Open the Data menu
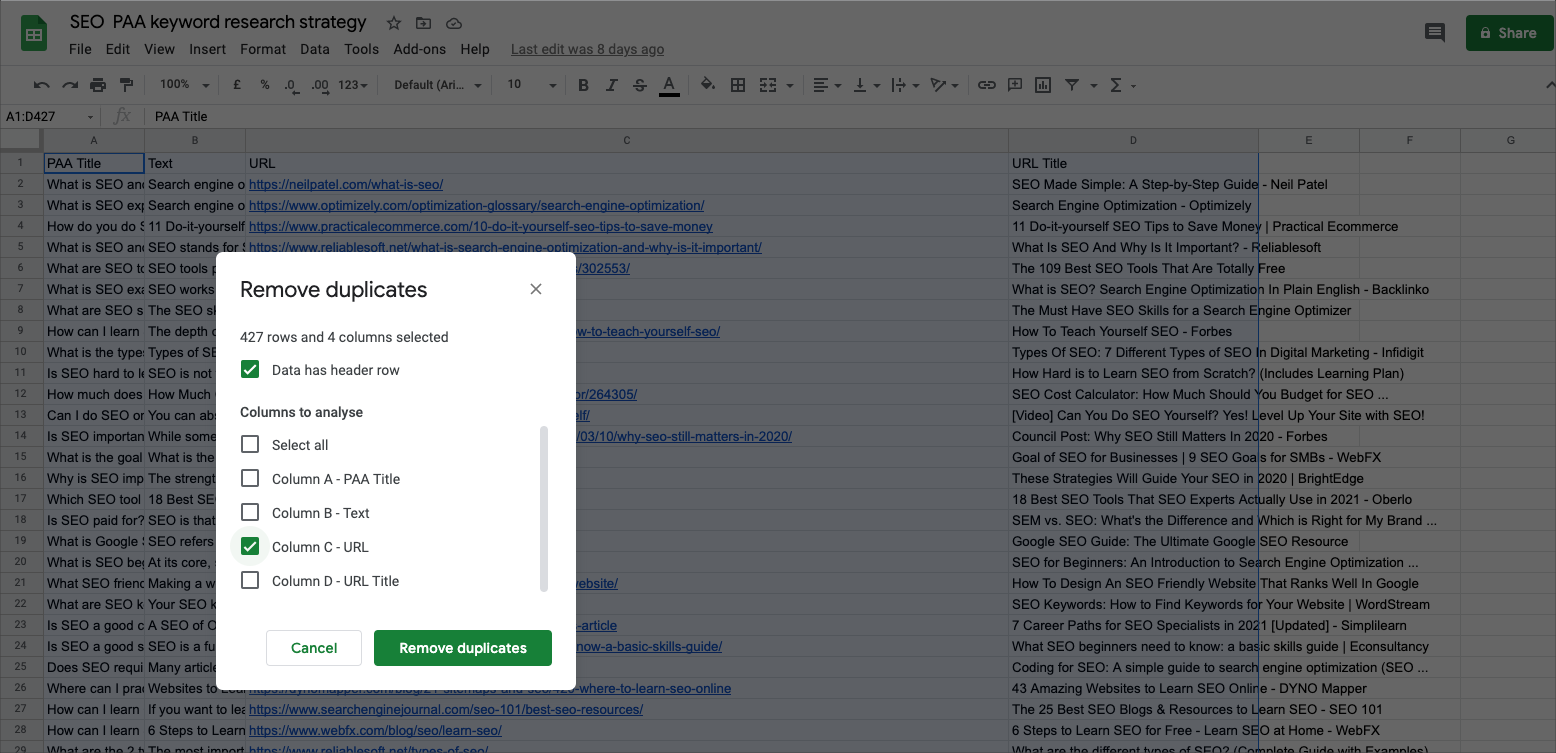Viewport: 1556px width, 753px height. click(314, 49)
